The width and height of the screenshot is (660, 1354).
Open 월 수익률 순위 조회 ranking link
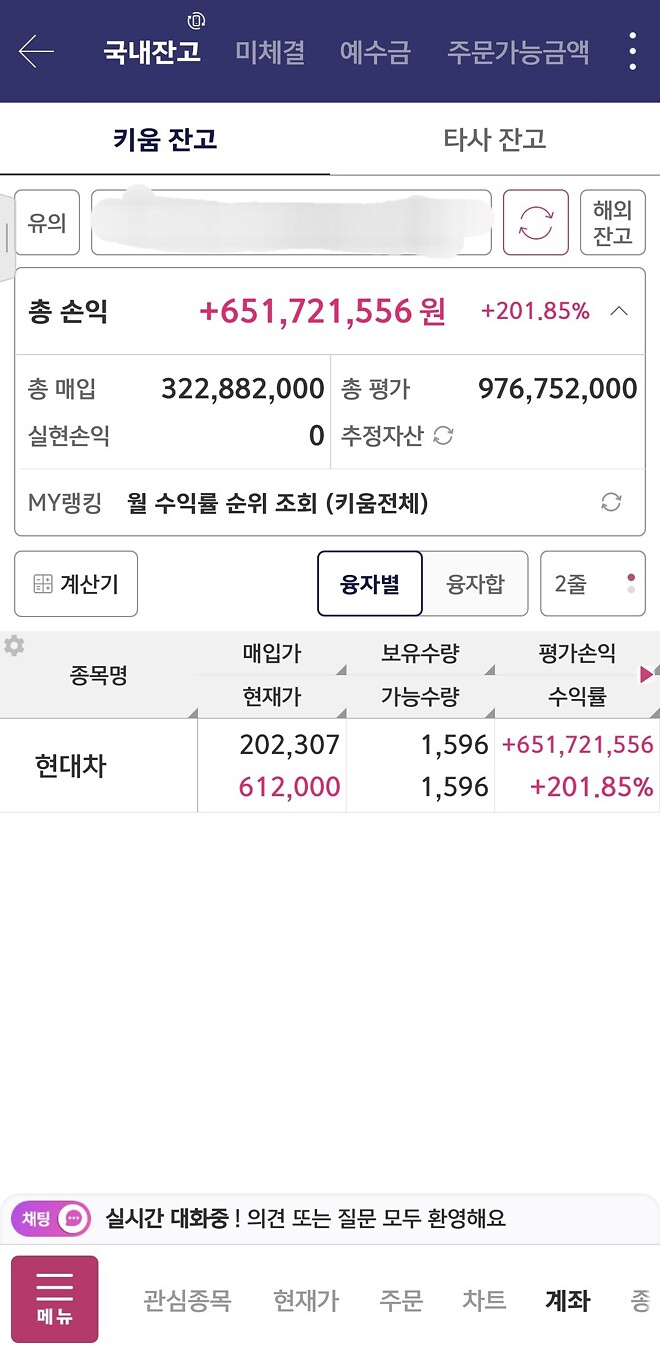tap(280, 502)
